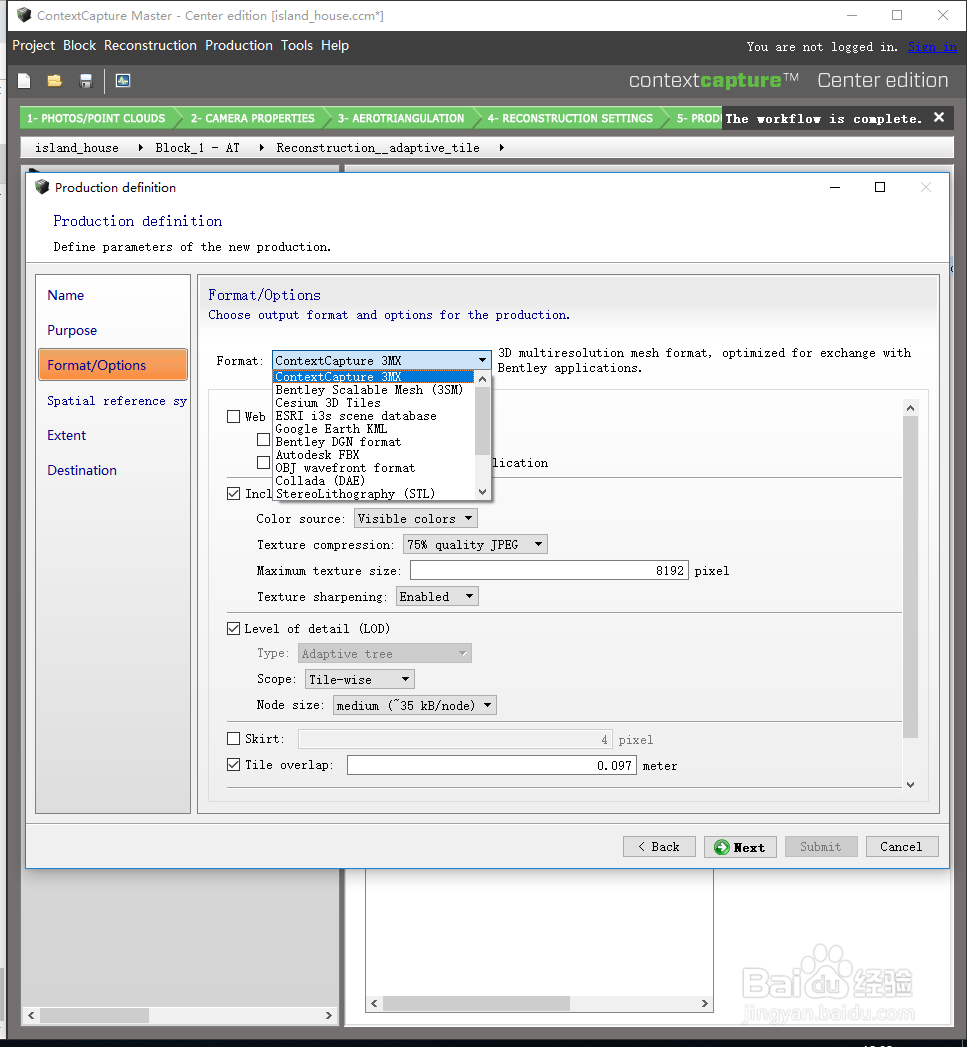This screenshot has width=967, height=1047.
Task: Click format list scroll down arrow
Action: coord(483,492)
